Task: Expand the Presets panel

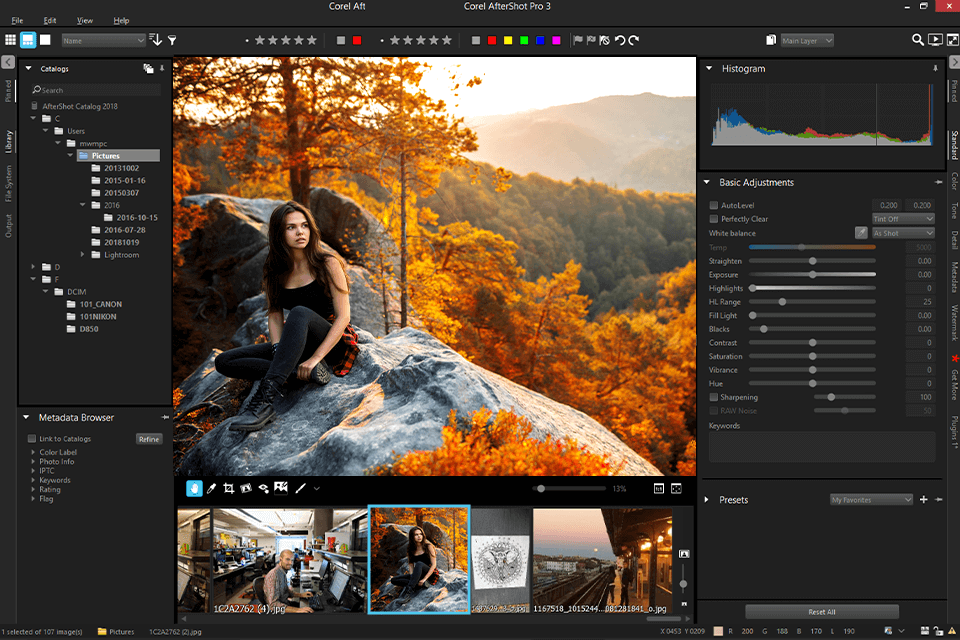Action: 707,500
